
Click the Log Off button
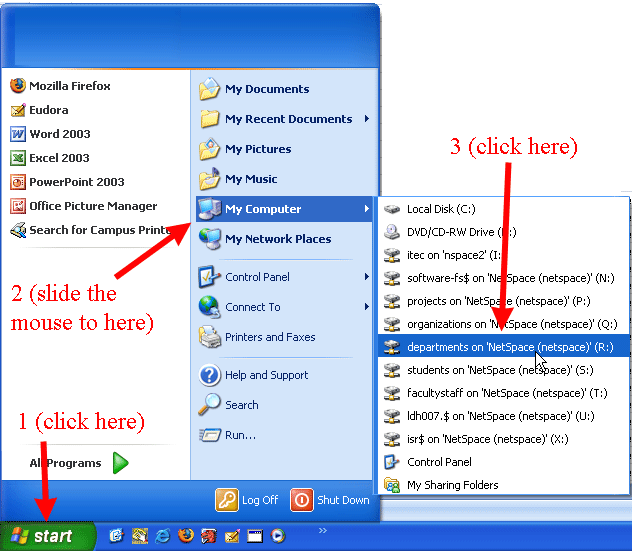click(x=247, y=500)
